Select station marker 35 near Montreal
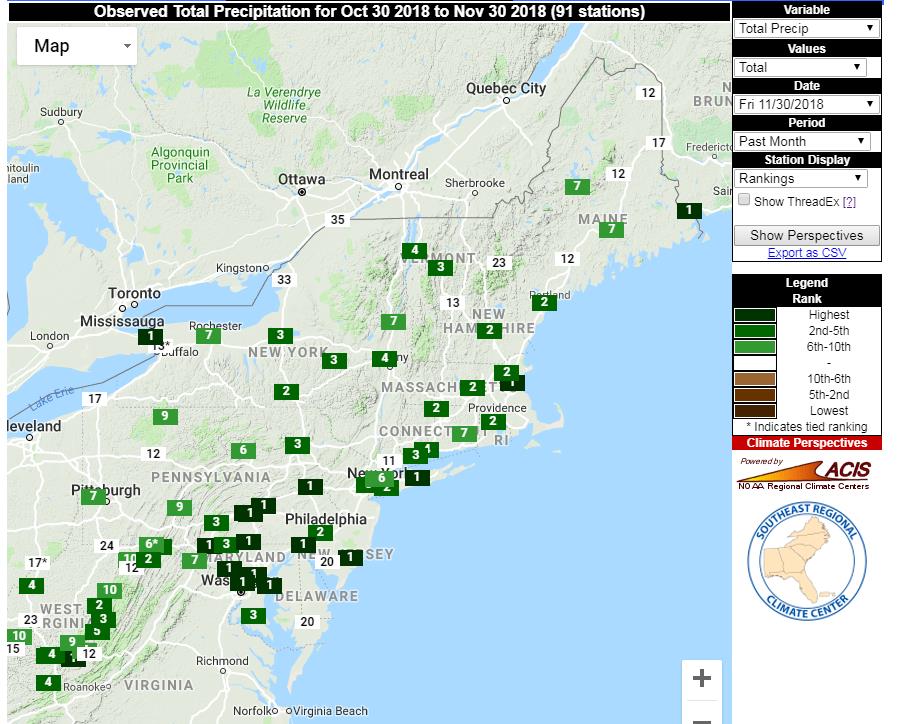 pos(338,219)
